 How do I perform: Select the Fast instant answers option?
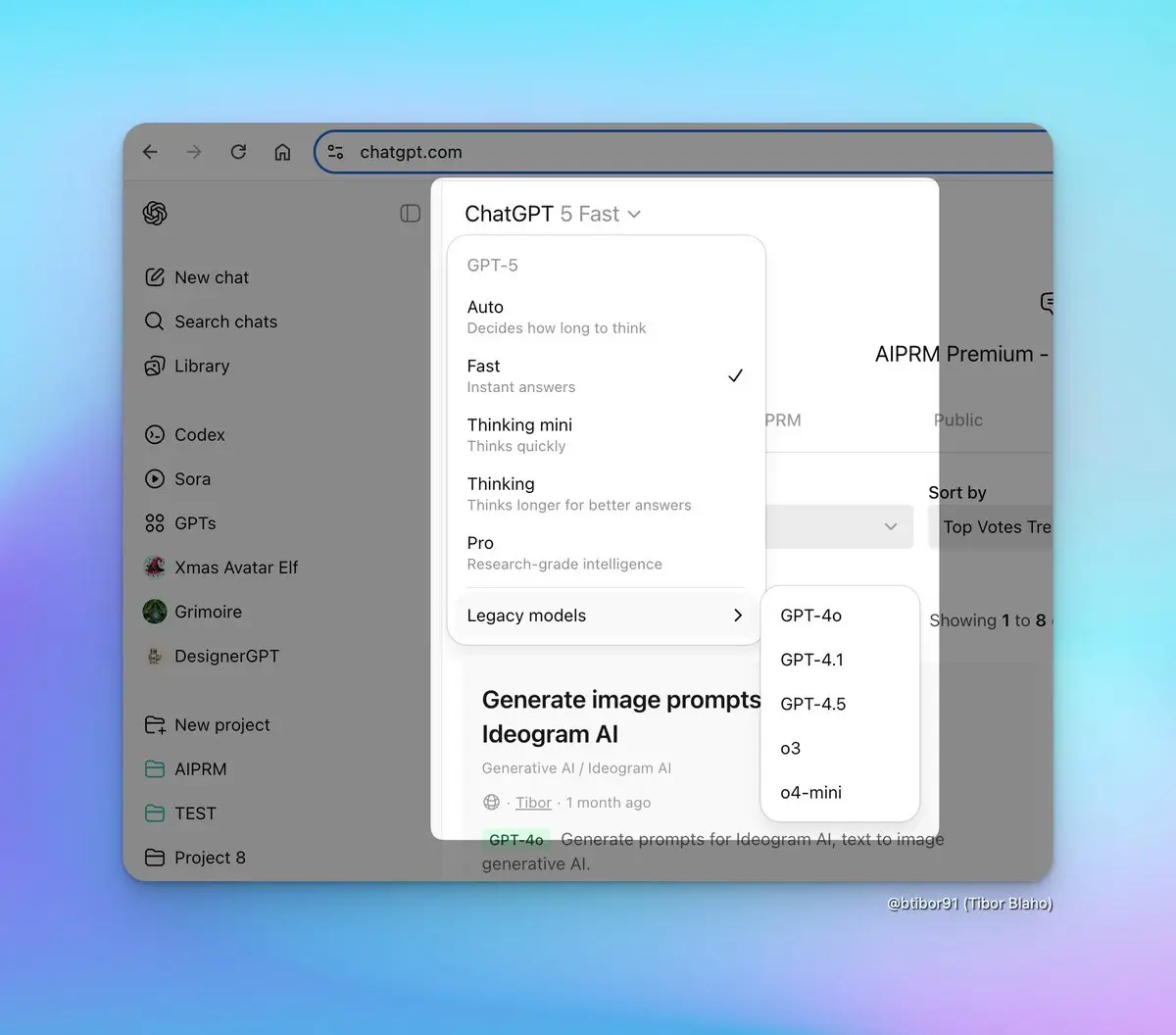click(606, 375)
